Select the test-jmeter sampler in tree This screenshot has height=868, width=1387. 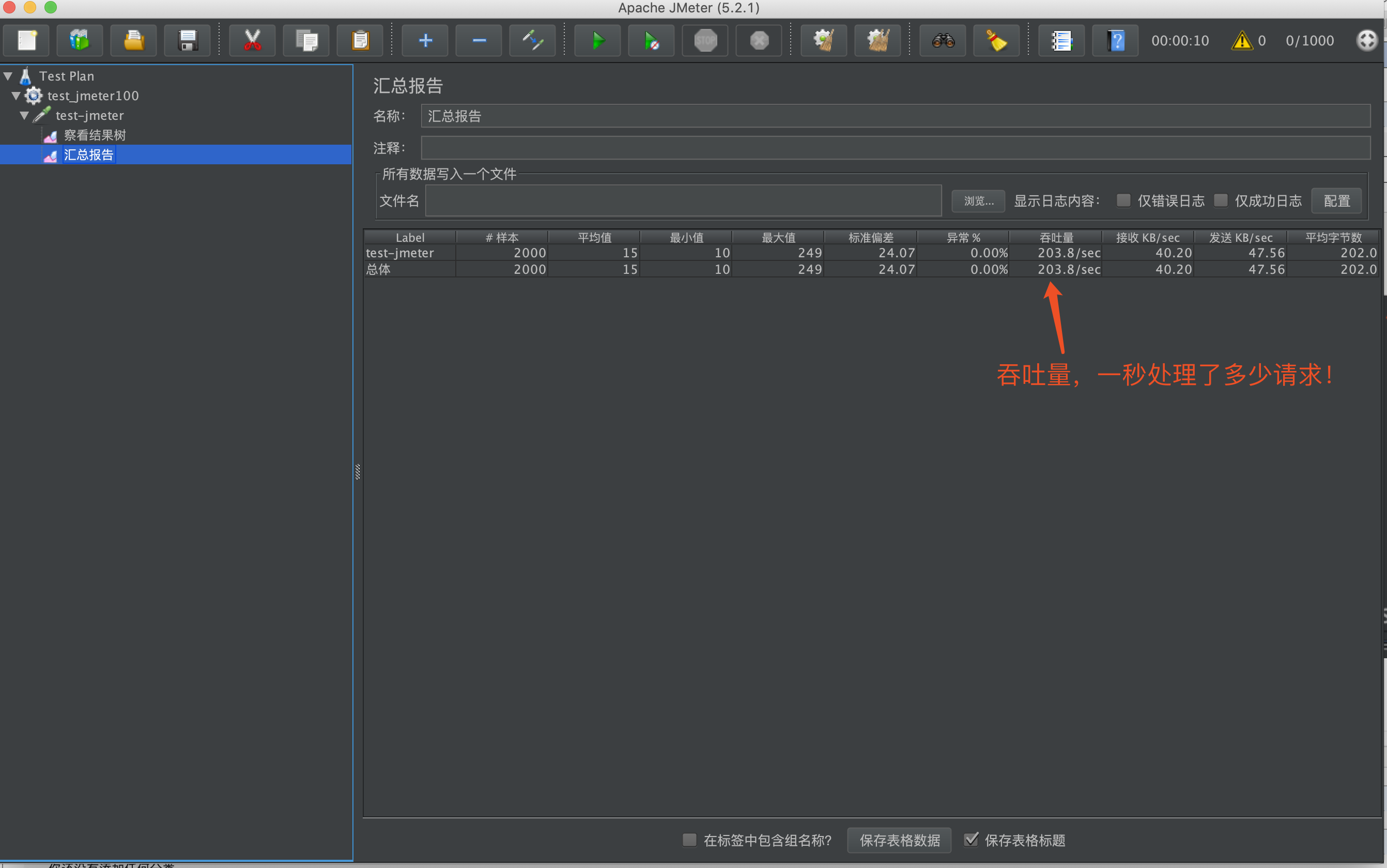[x=89, y=115]
